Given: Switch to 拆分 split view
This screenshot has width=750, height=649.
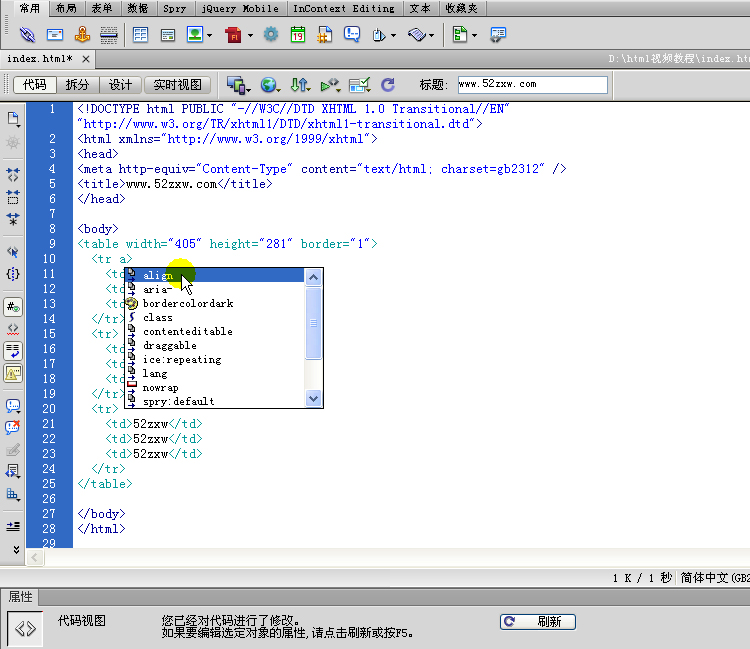Looking at the screenshot, I should click(77, 85).
